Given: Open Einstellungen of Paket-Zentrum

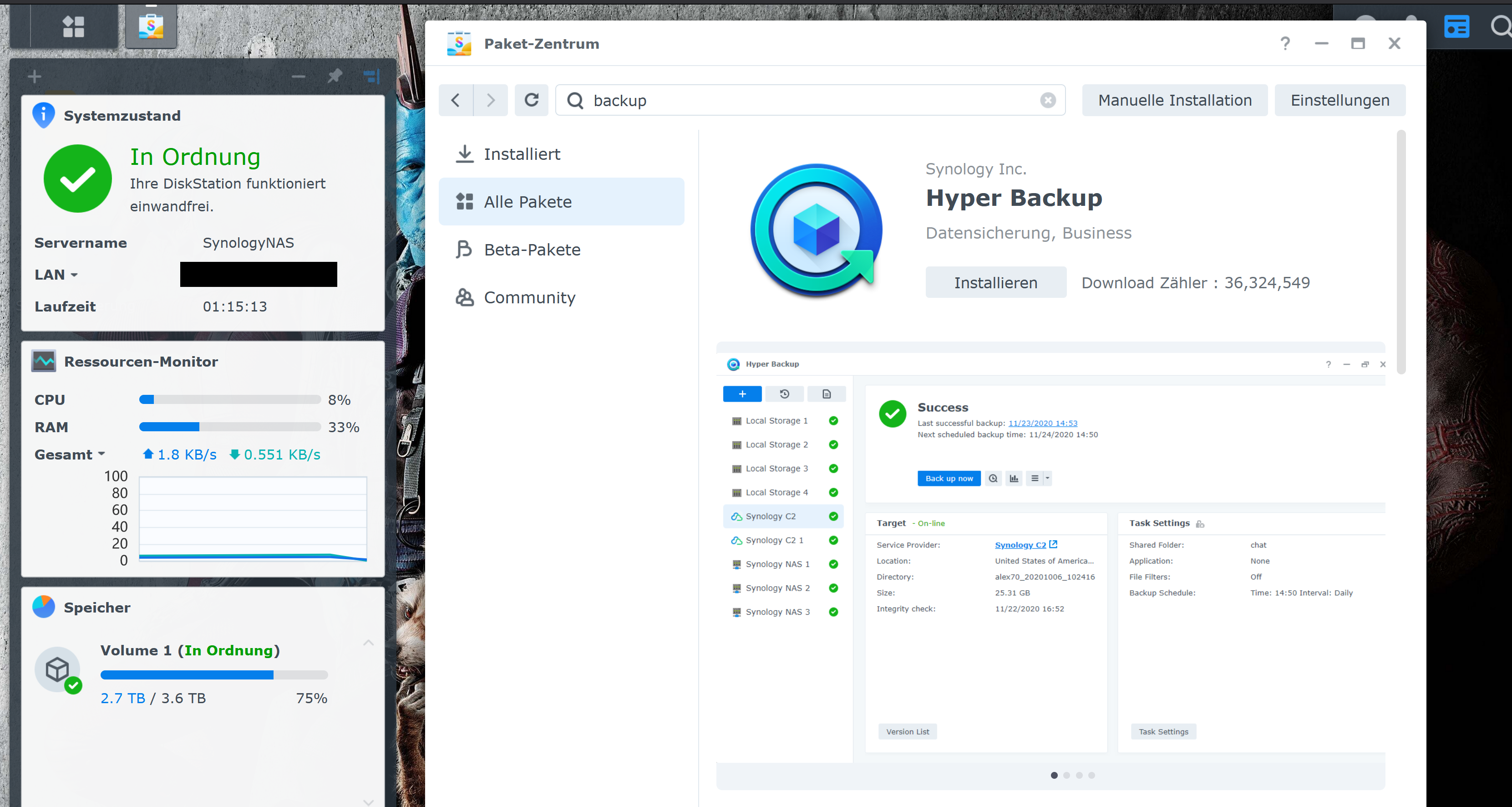Looking at the screenshot, I should [x=1340, y=100].
